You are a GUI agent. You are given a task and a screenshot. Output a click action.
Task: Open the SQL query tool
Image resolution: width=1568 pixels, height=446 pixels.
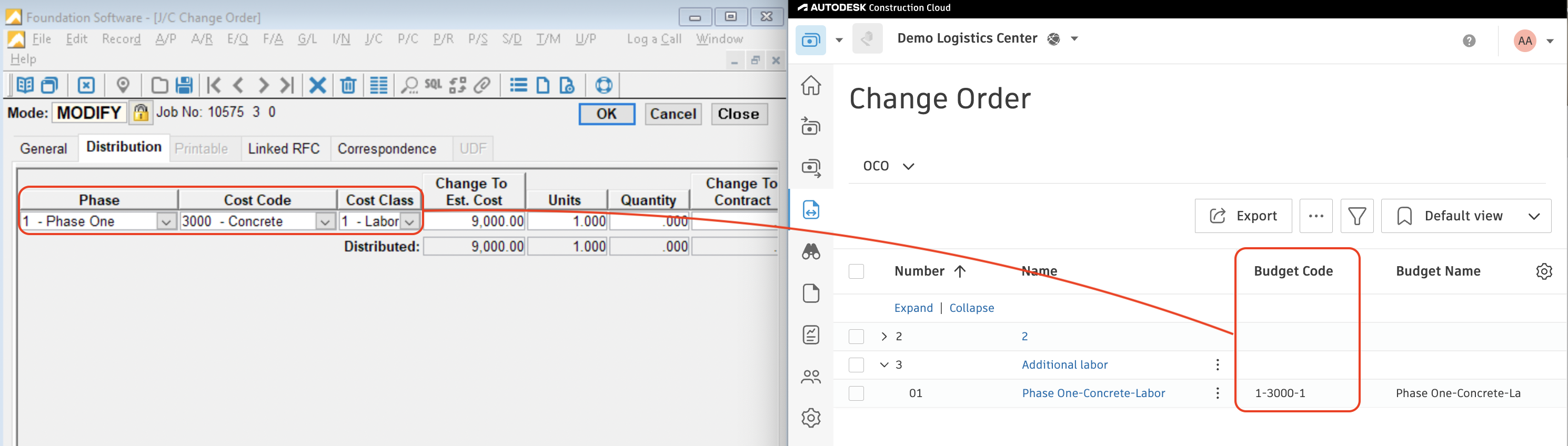point(434,85)
